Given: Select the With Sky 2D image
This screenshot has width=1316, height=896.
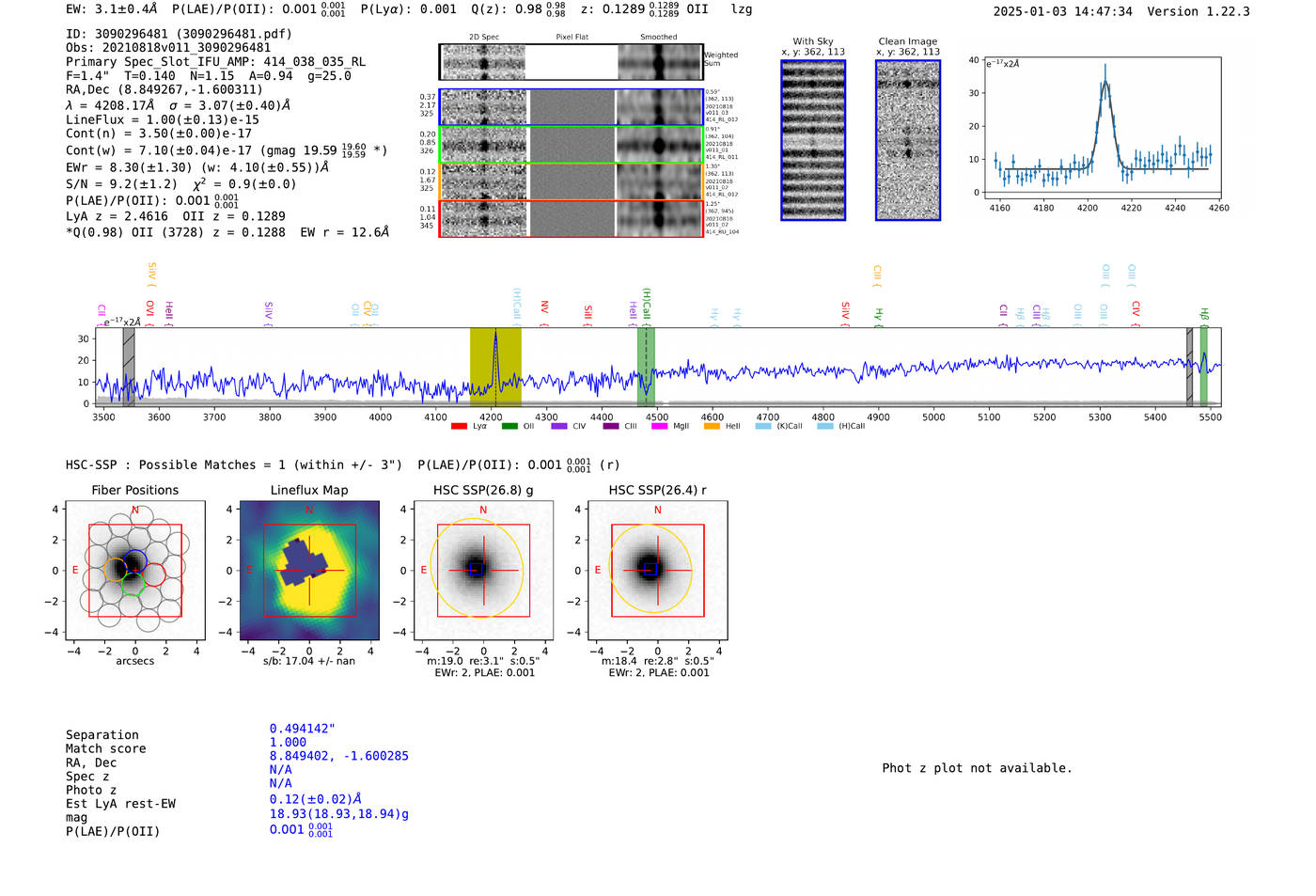Looking at the screenshot, I should coord(813,140).
